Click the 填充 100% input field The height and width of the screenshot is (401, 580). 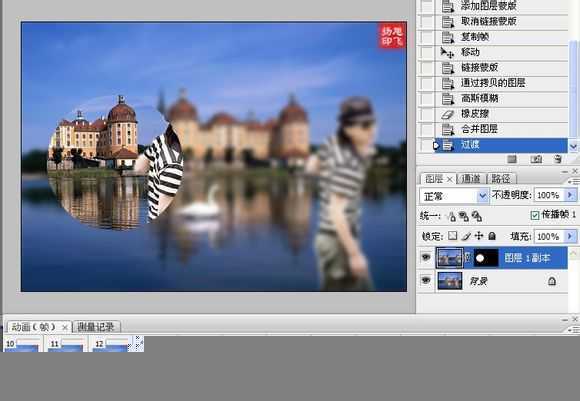pyautogui.click(x=549, y=236)
